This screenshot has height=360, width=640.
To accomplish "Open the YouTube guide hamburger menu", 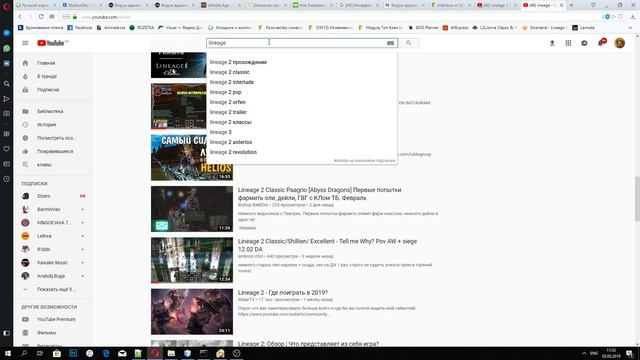I will coord(25,43).
